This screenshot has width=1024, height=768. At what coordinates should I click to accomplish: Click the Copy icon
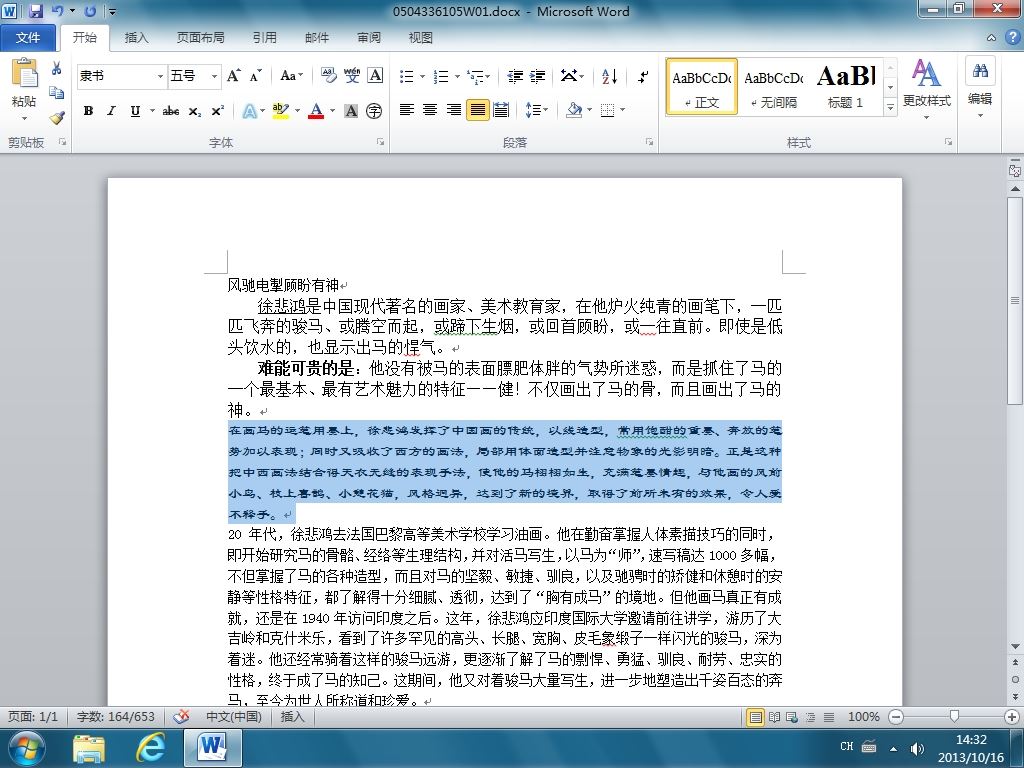pyautogui.click(x=57, y=93)
